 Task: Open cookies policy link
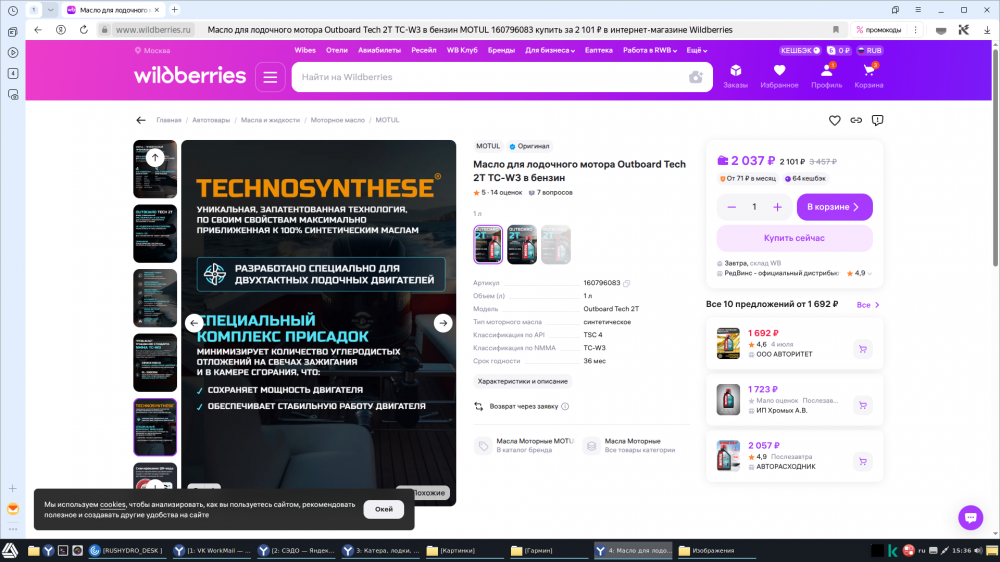[x=112, y=505]
